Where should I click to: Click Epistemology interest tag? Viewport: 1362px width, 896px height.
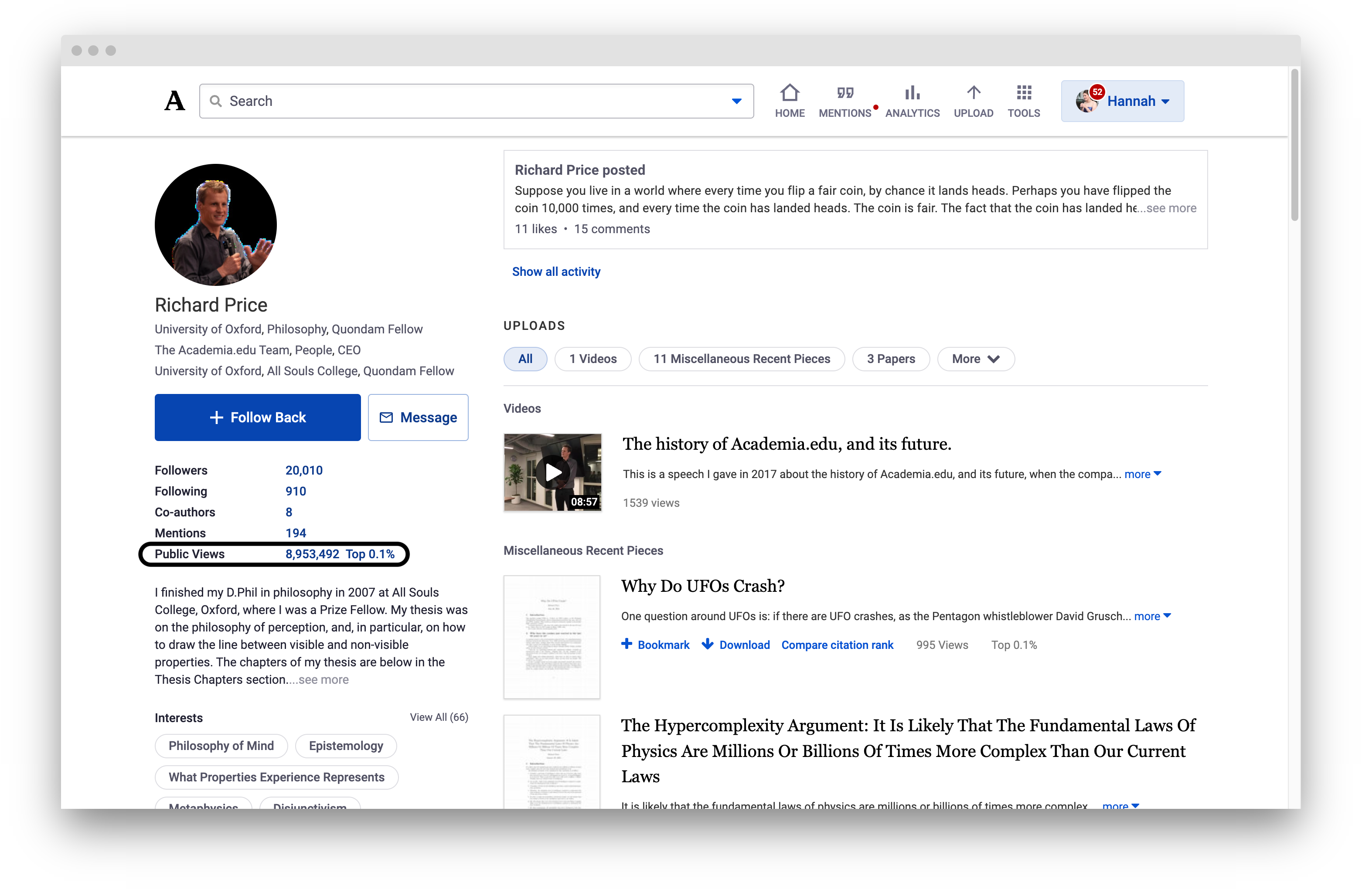(346, 746)
